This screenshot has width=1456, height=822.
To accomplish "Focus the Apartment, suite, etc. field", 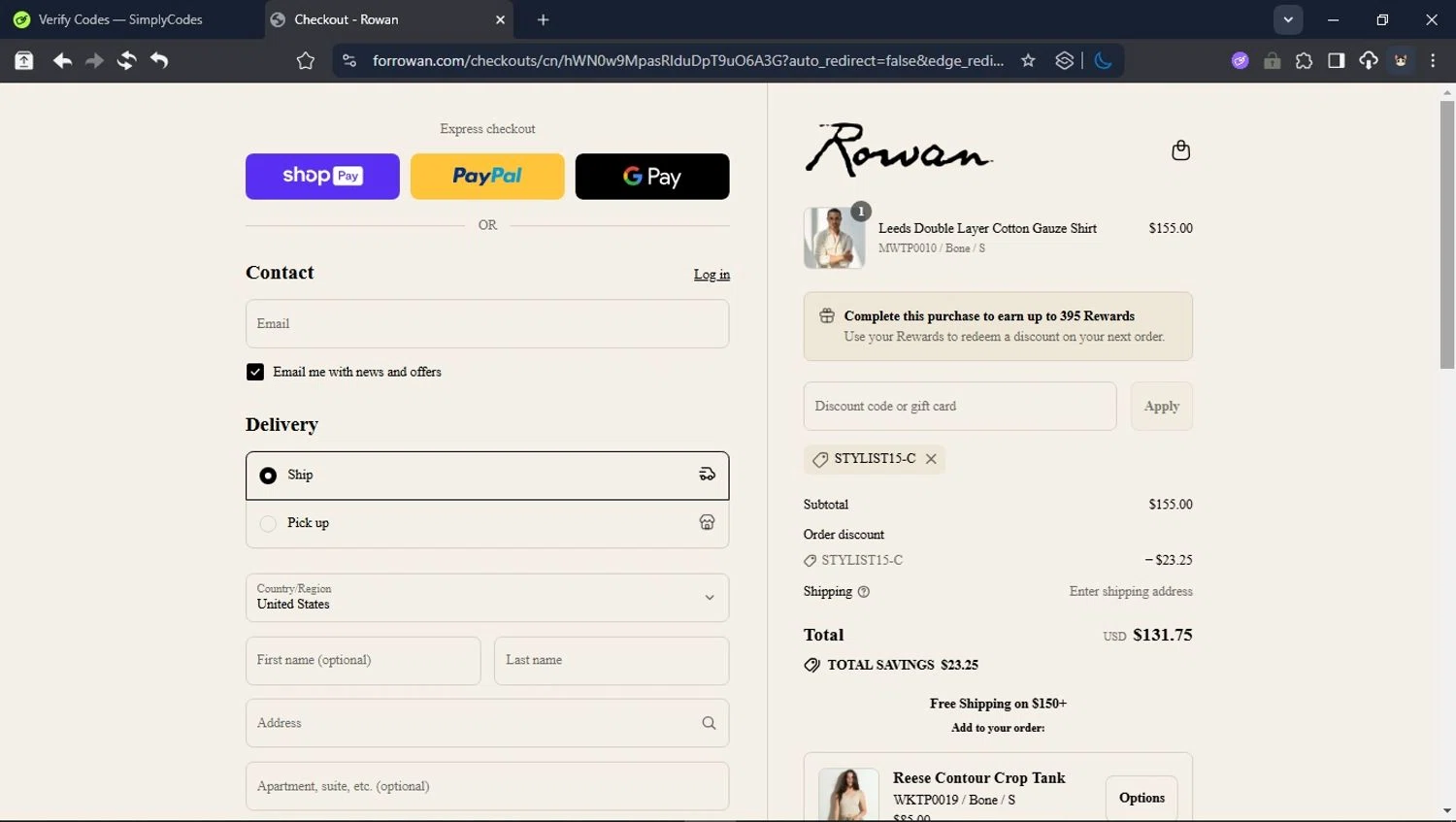I will 487,786.
